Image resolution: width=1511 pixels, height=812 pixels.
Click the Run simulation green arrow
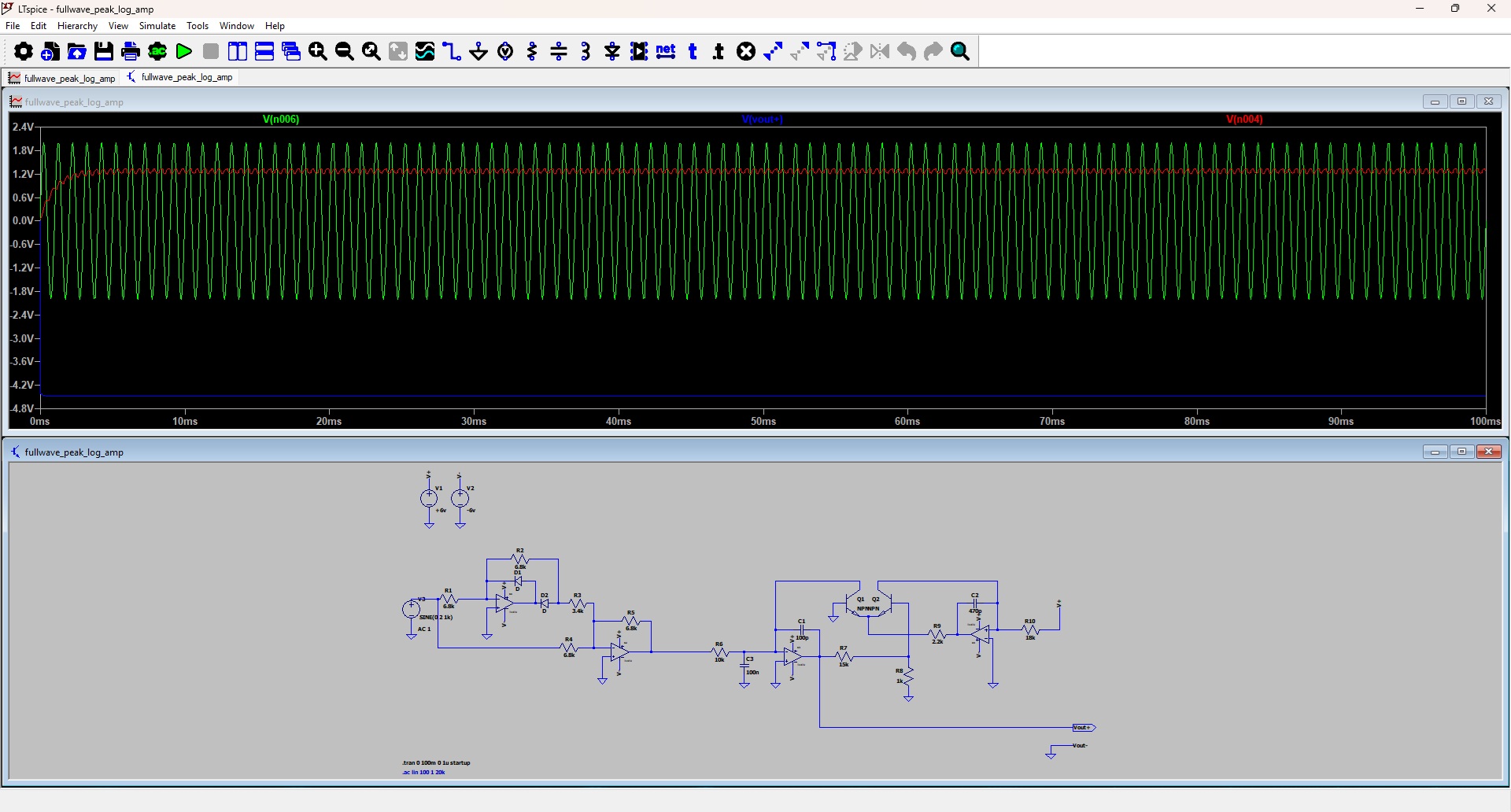184,52
